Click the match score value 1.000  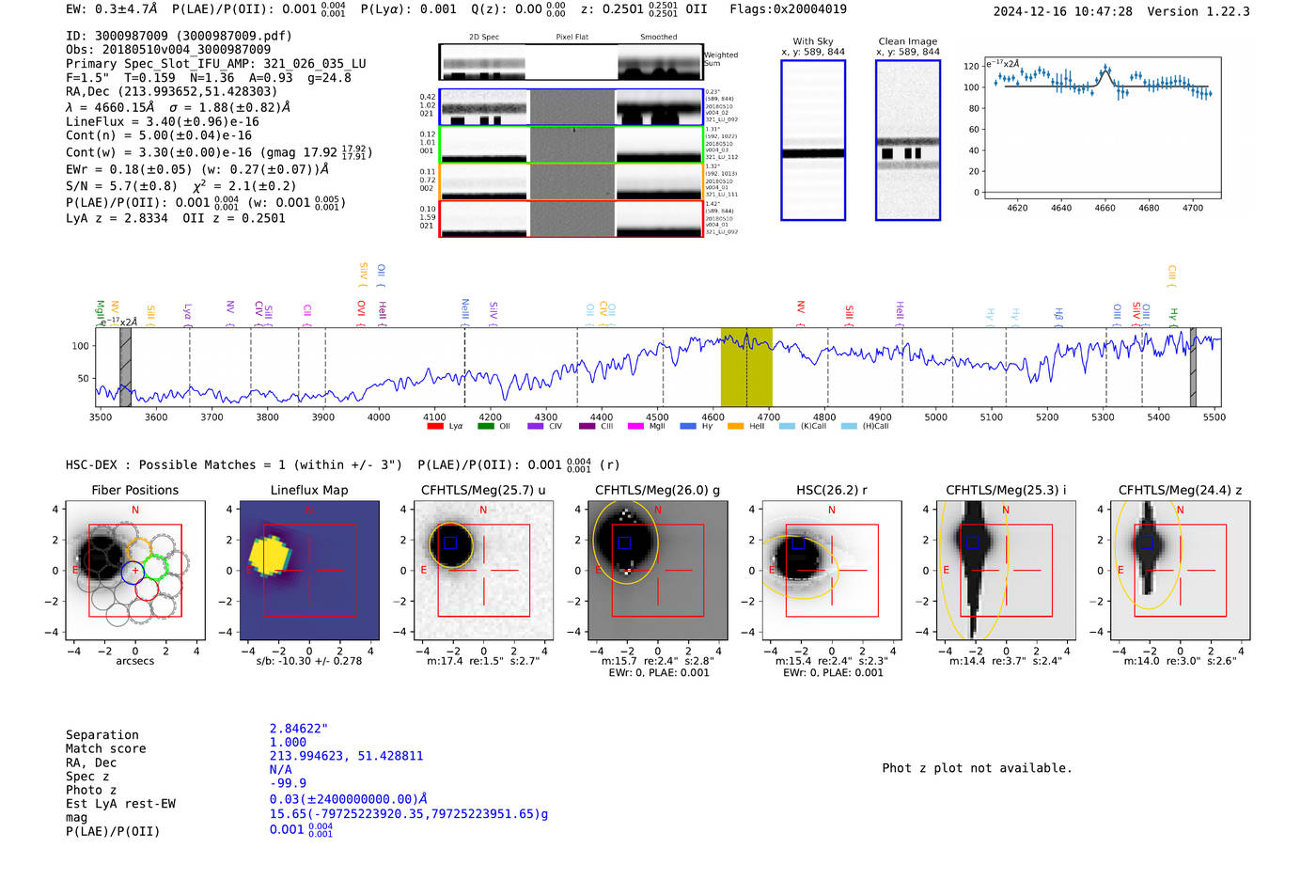coord(288,742)
